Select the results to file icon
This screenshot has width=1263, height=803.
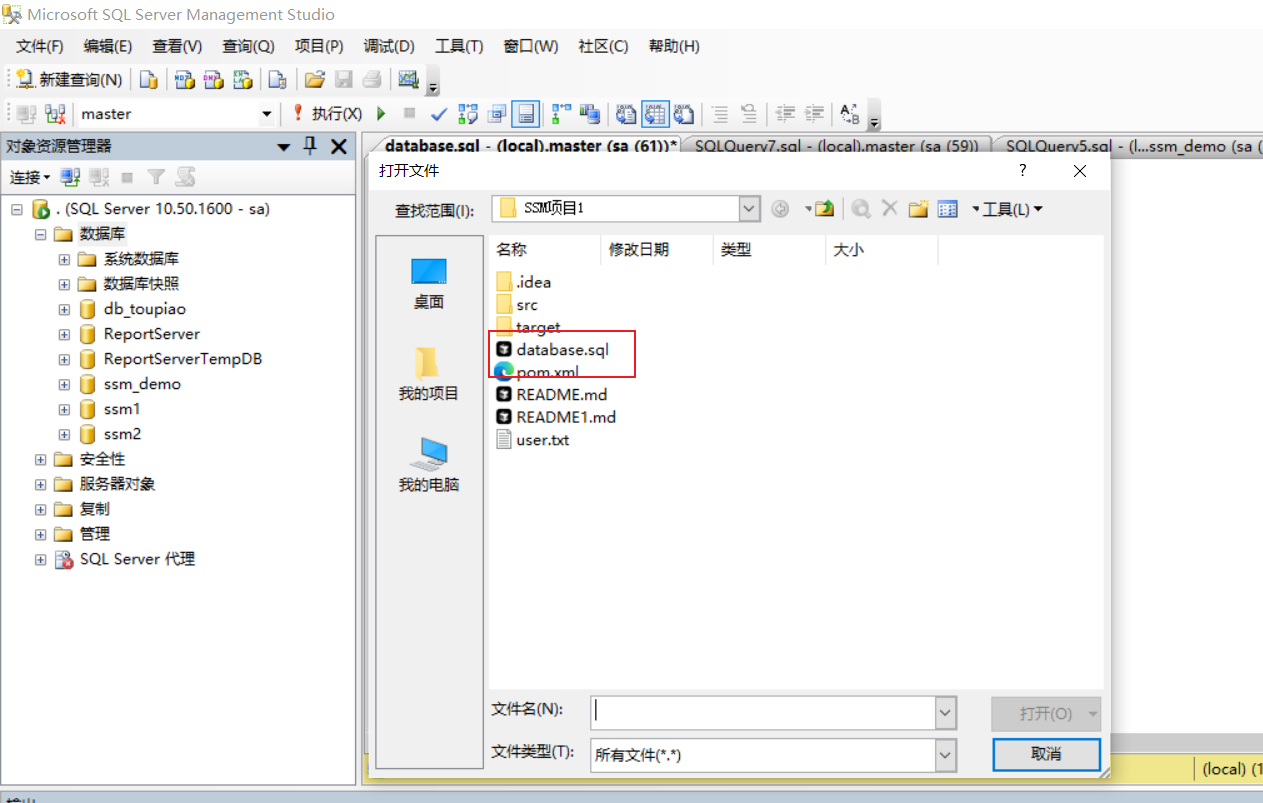click(684, 114)
